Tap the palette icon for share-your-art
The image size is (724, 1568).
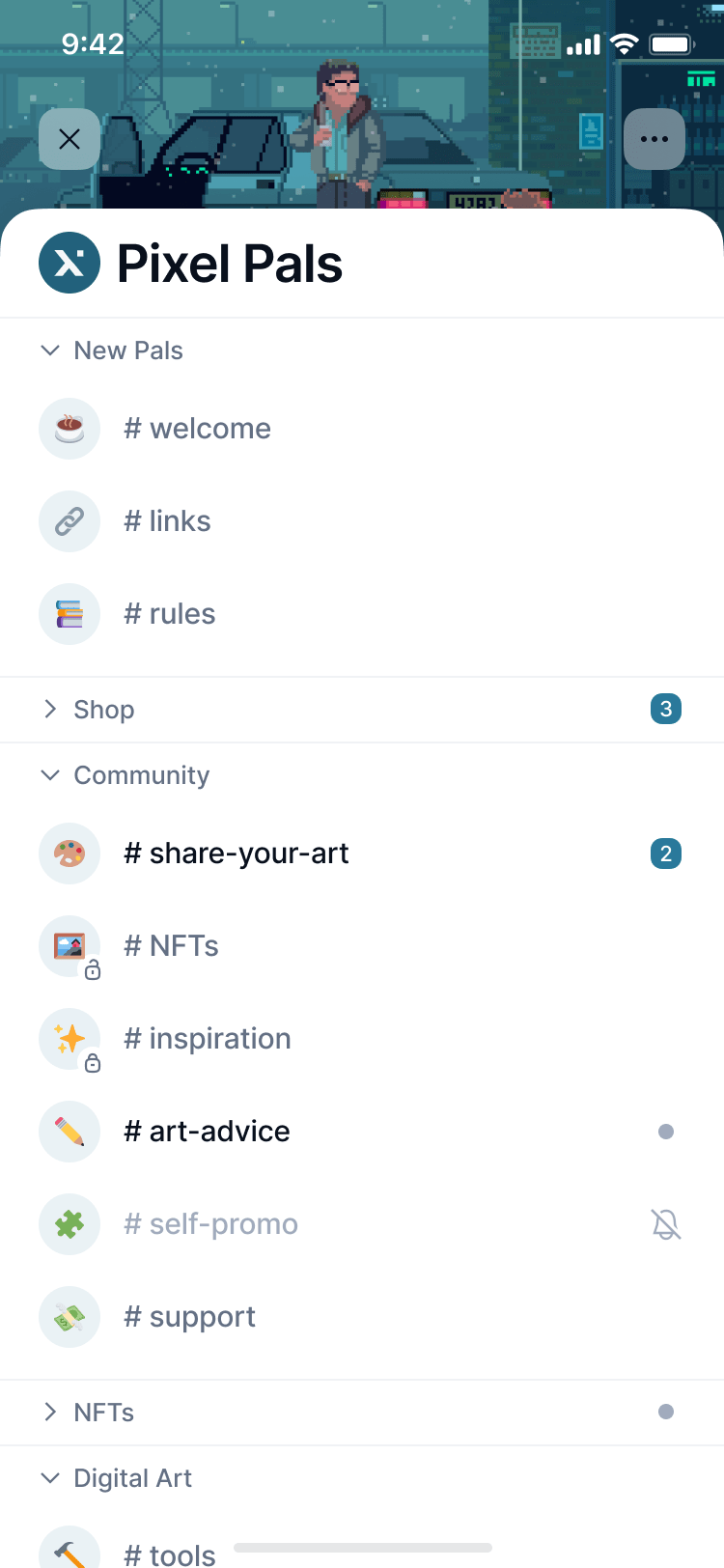click(70, 853)
